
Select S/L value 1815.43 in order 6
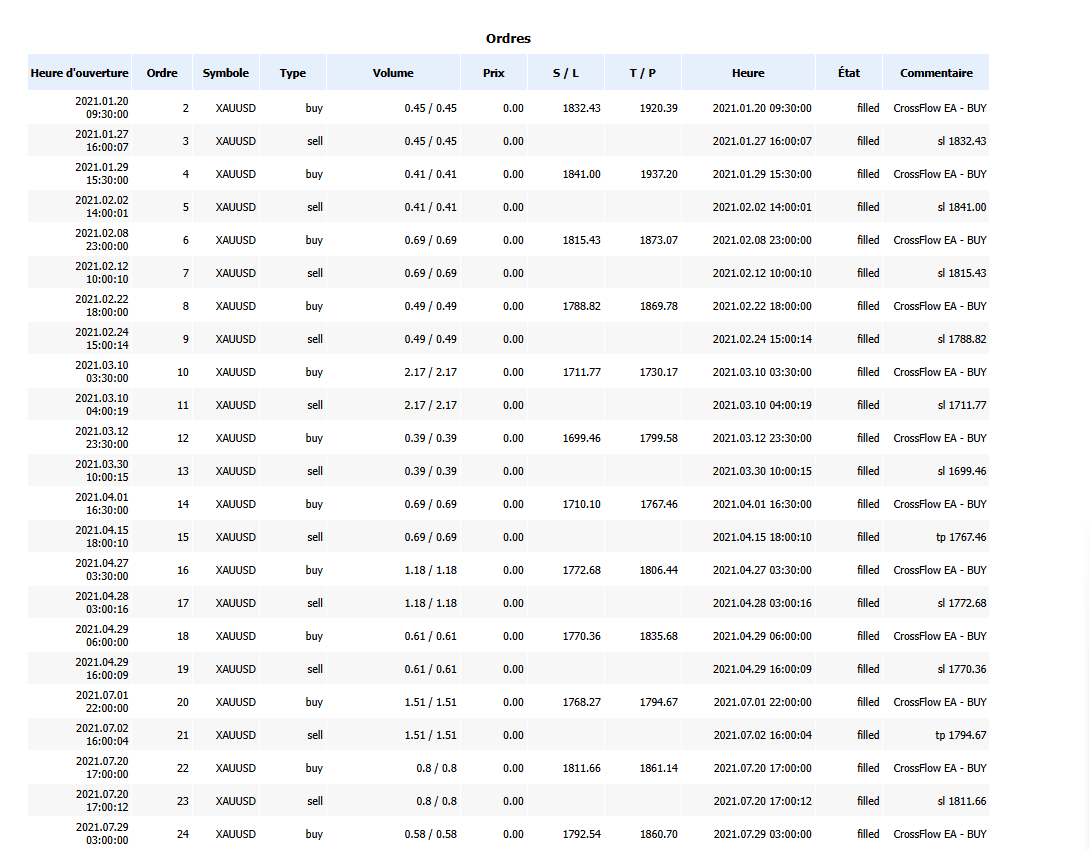click(x=581, y=240)
